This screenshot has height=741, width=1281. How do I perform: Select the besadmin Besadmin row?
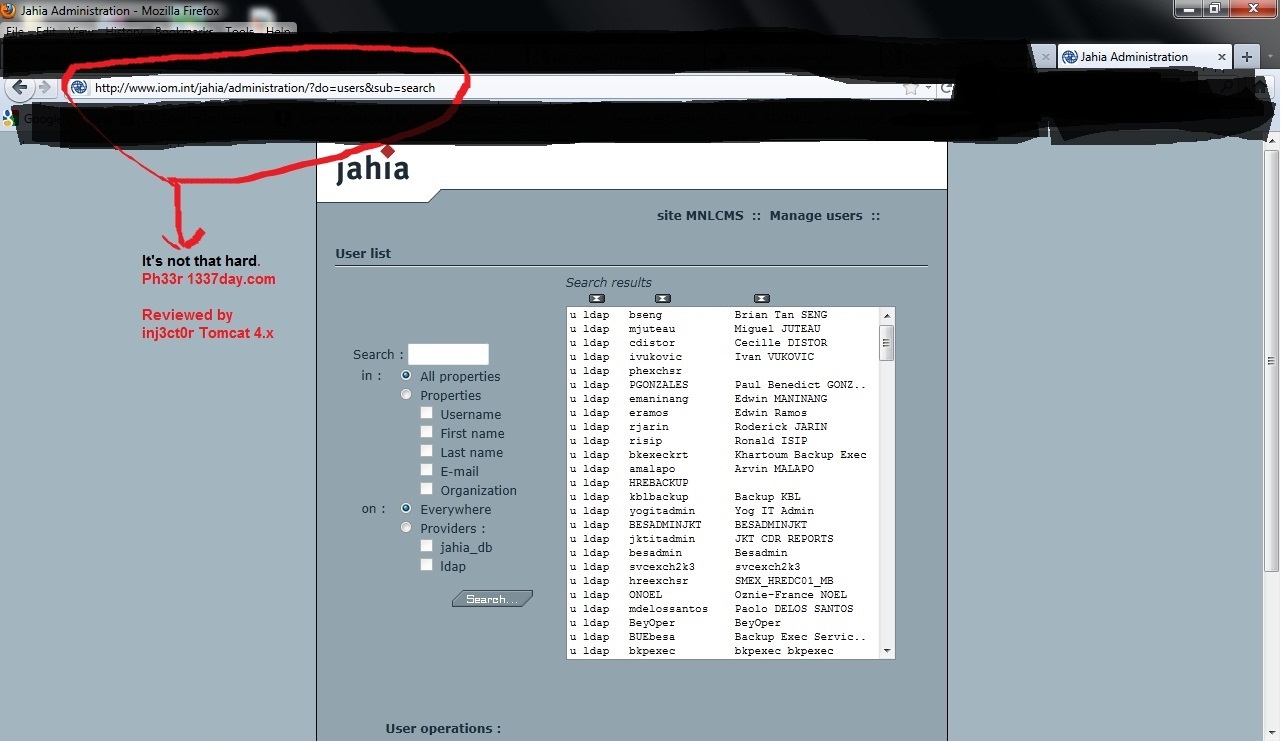[722, 553]
